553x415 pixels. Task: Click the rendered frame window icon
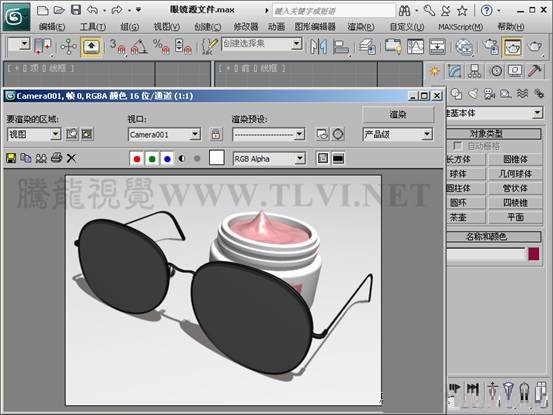tap(512, 47)
